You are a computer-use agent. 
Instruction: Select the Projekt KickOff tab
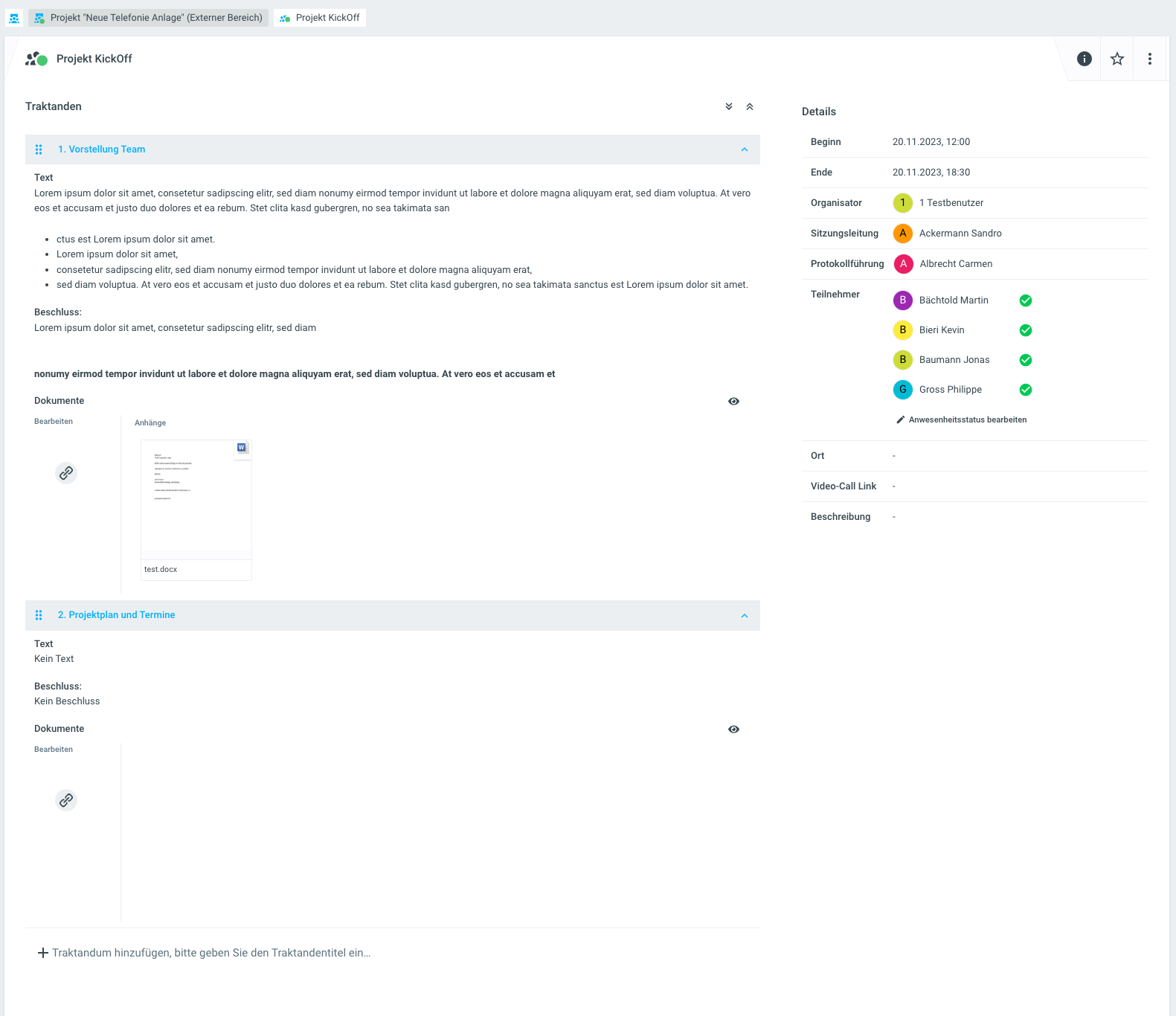pos(320,18)
